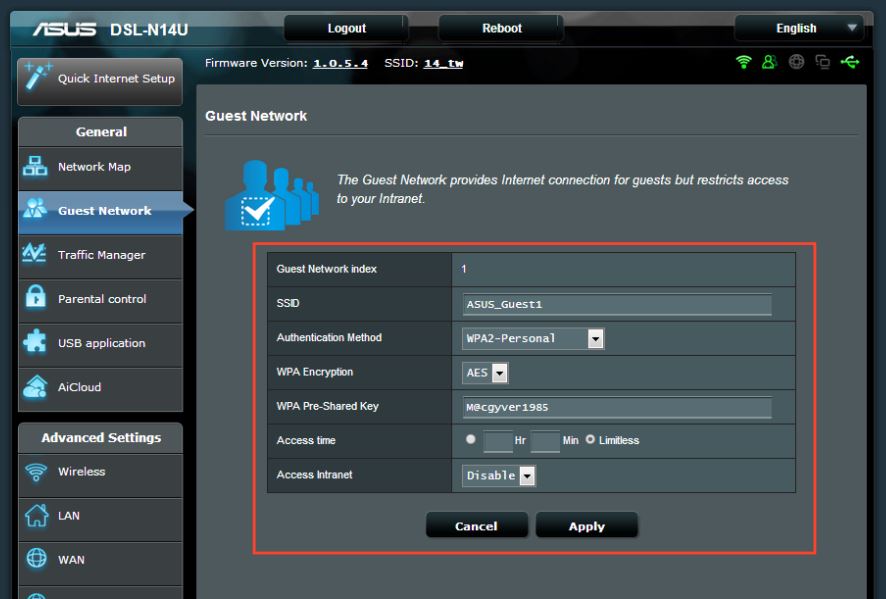Click firmware version 1.0.5.4 link
Screen dimensions: 886x599
click(x=340, y=63)
